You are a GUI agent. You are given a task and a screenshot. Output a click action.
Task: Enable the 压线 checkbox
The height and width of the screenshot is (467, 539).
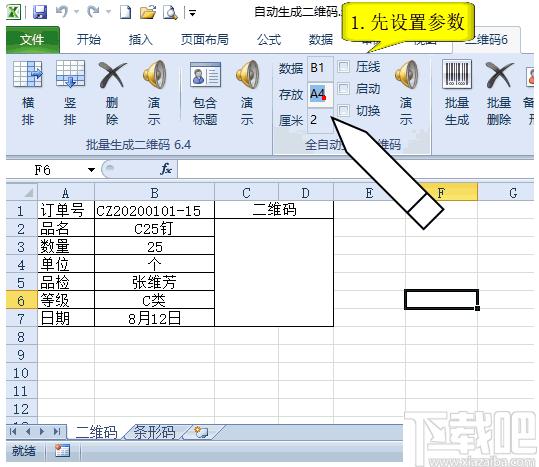[x=344, y=66]
